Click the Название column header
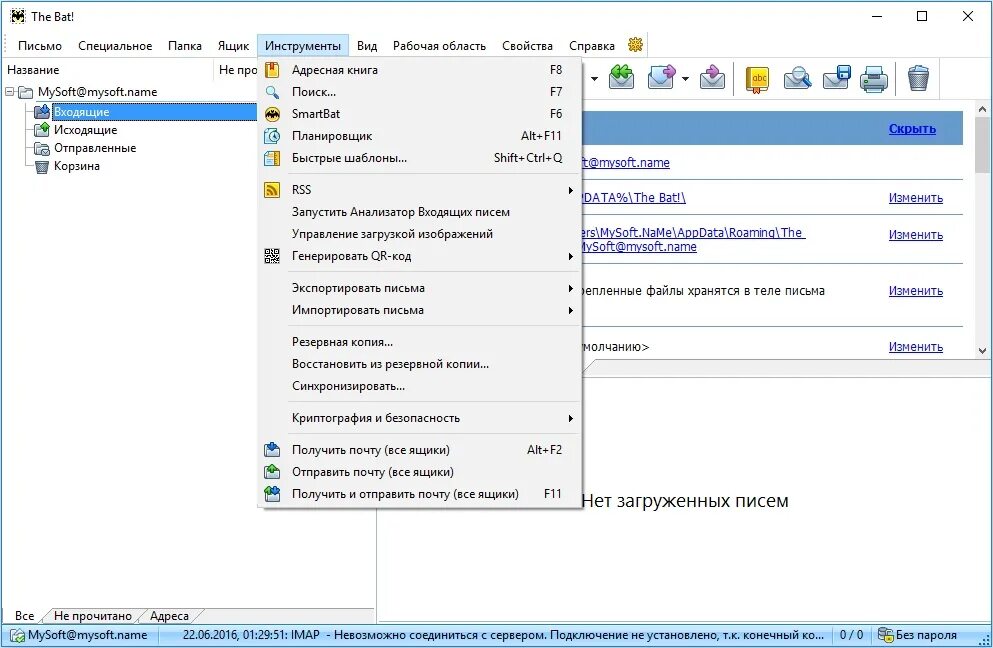This screenshot has height=648, width=993. 108,70
